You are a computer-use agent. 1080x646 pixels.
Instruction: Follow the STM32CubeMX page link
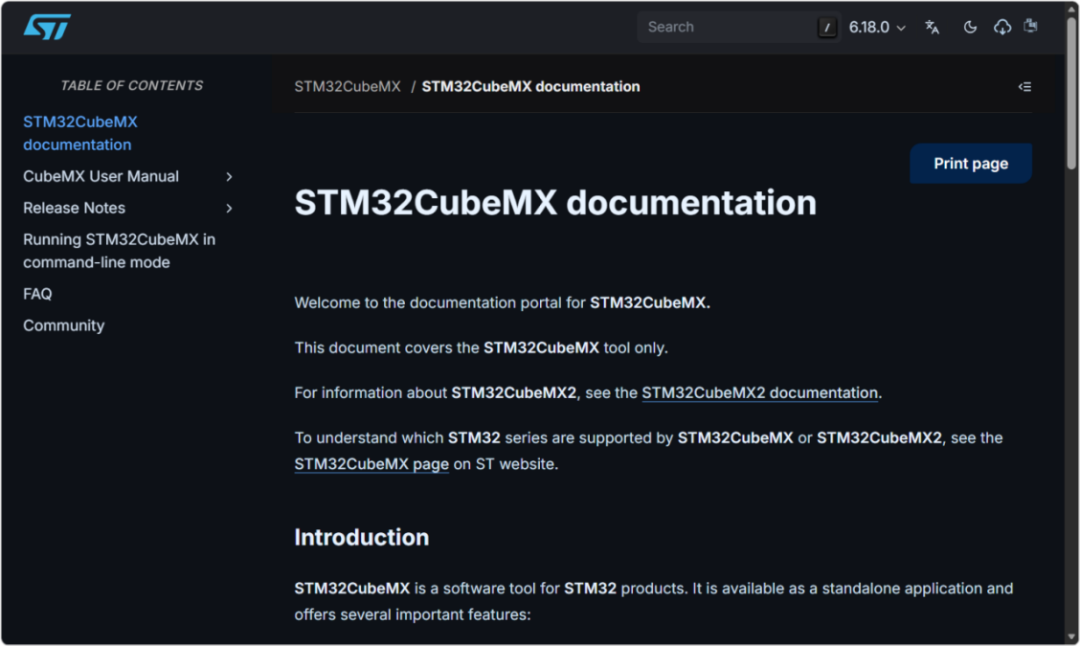point(371,464)
